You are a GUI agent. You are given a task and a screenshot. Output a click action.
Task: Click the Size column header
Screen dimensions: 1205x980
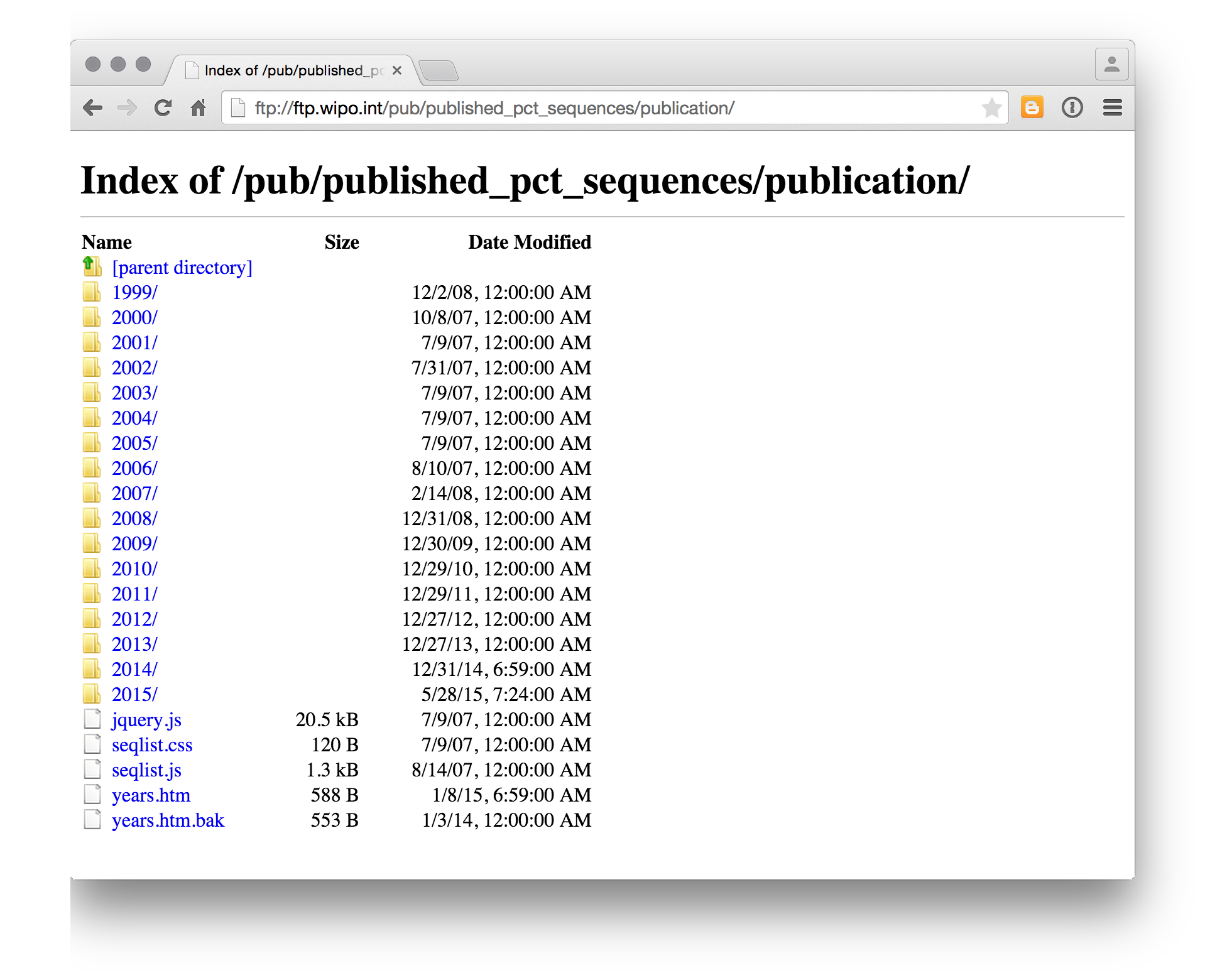click(x=342, y=242)
